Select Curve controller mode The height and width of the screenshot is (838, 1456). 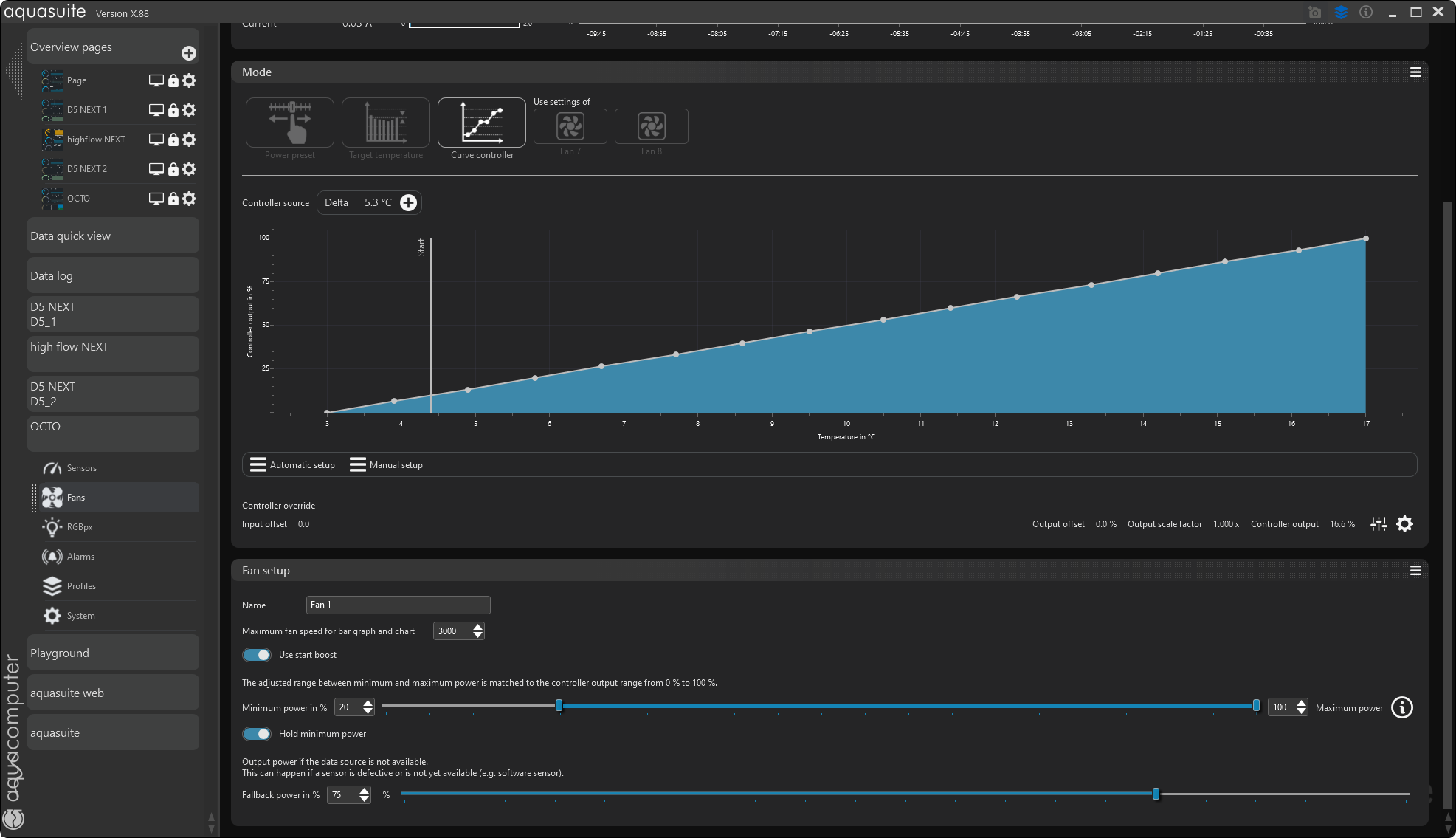point(482,123)
